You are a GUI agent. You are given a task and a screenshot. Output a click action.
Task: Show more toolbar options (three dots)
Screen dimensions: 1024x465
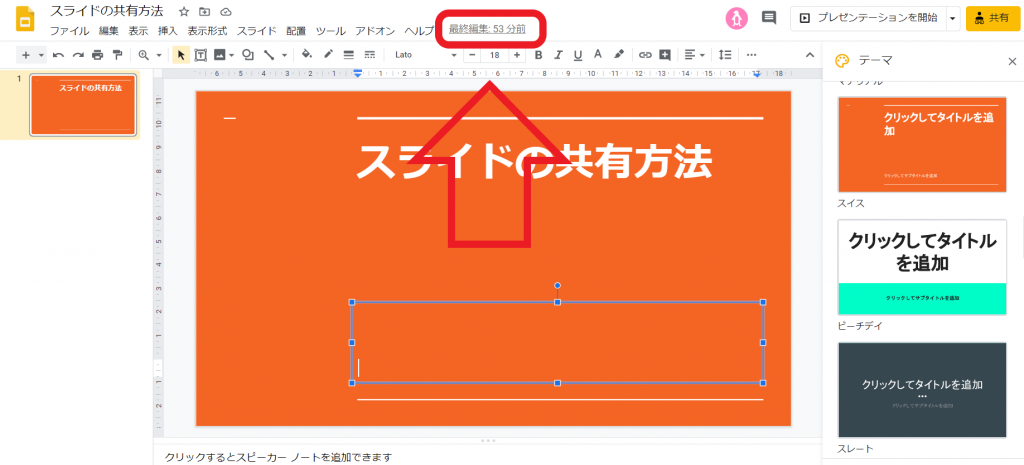pyautogui.click(x=751, y=55)
